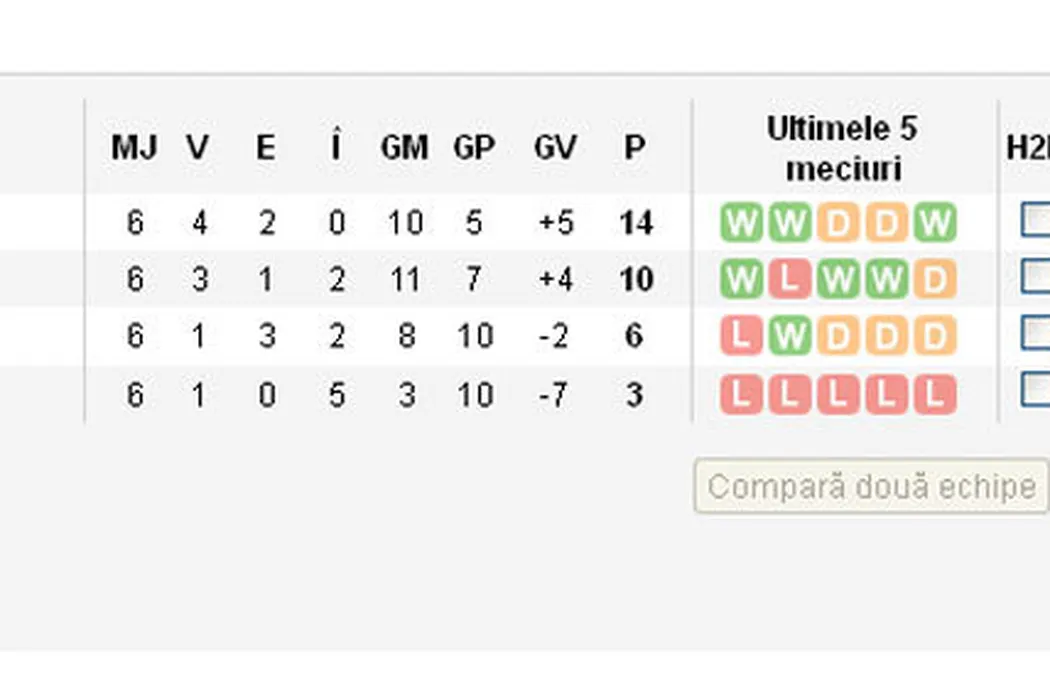Click the last L badge in fourth row
Image resolution: width=1050 pixels, height=700 pixels.
tap(935, 395)
